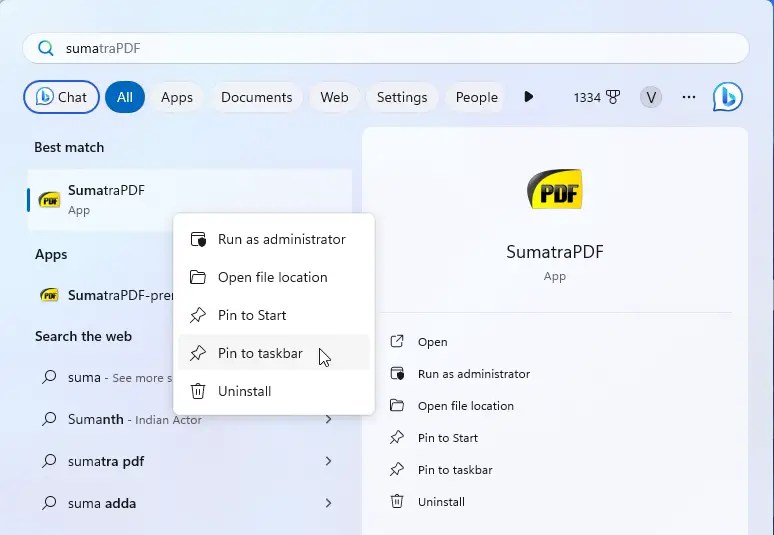Click the SumatraPDF-prerelease app icon
The image size is (774, 535).
49,295
